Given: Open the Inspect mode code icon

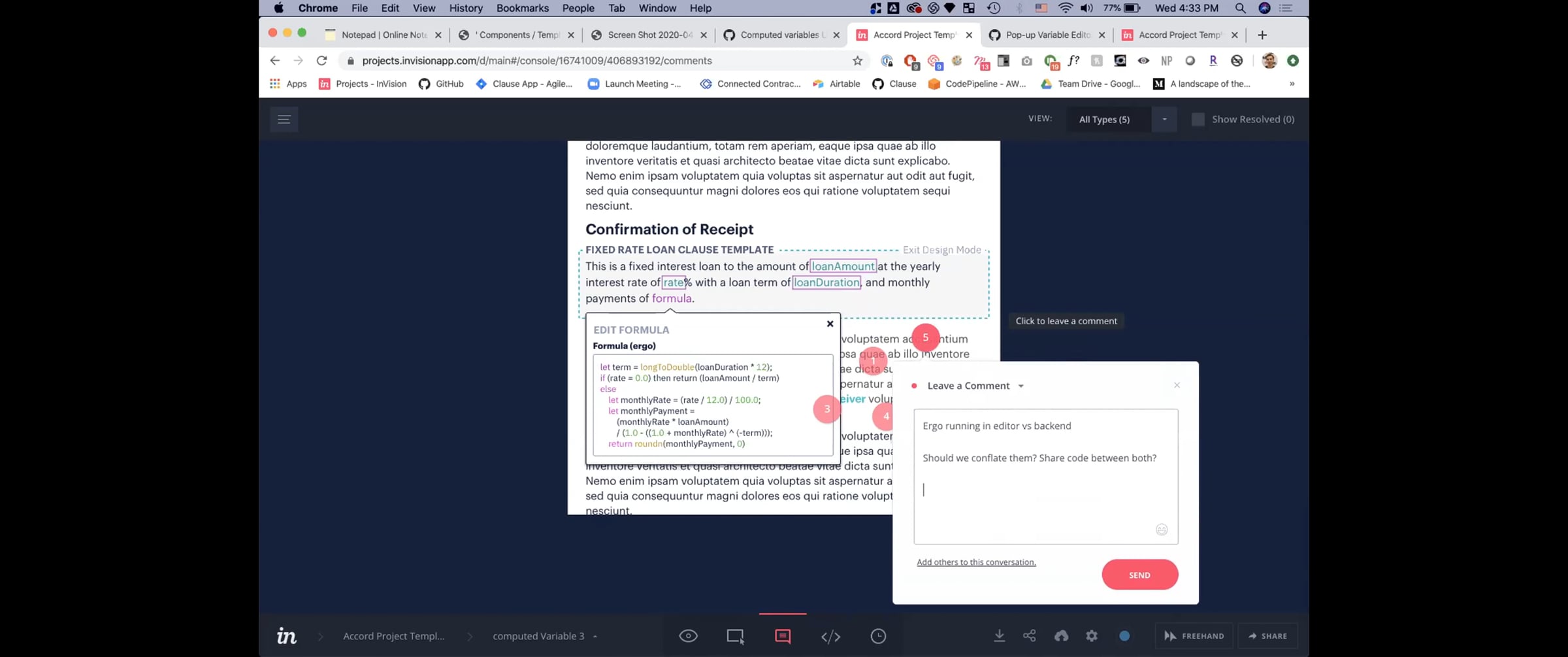Looking at the screenshot, I should tap(830, 636).
